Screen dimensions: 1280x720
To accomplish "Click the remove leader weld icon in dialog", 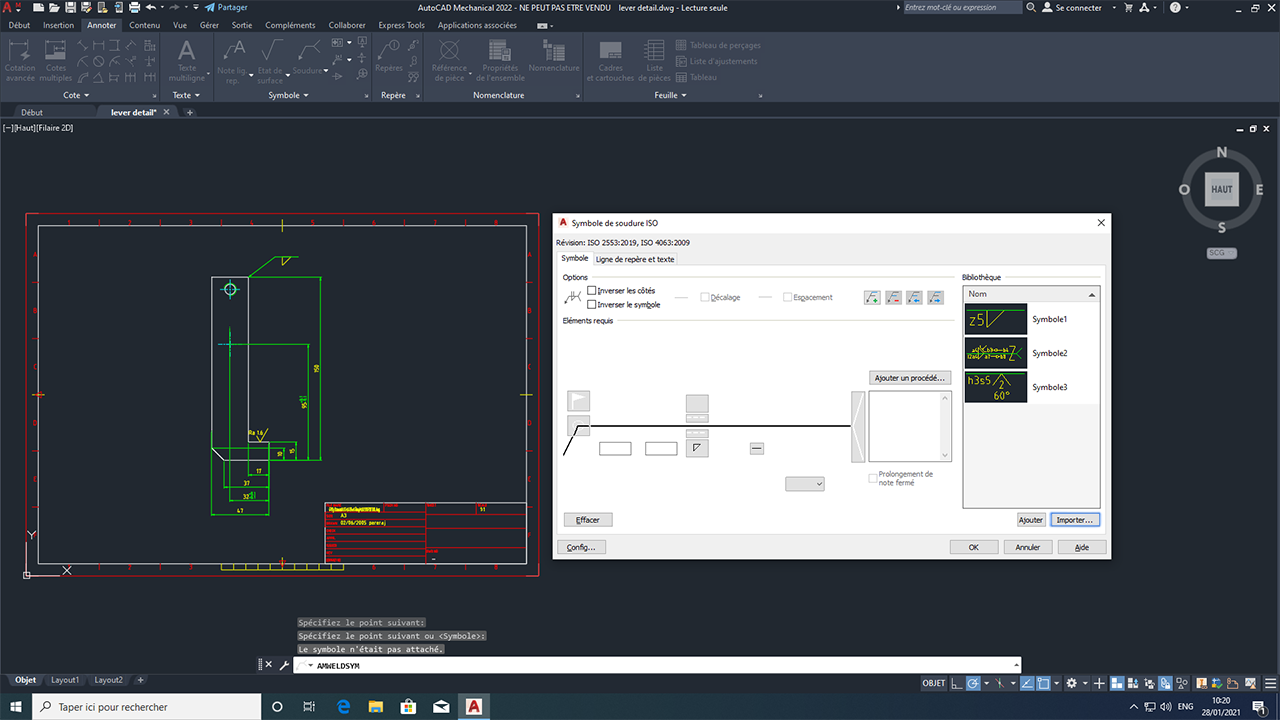I will pos(893,297).
